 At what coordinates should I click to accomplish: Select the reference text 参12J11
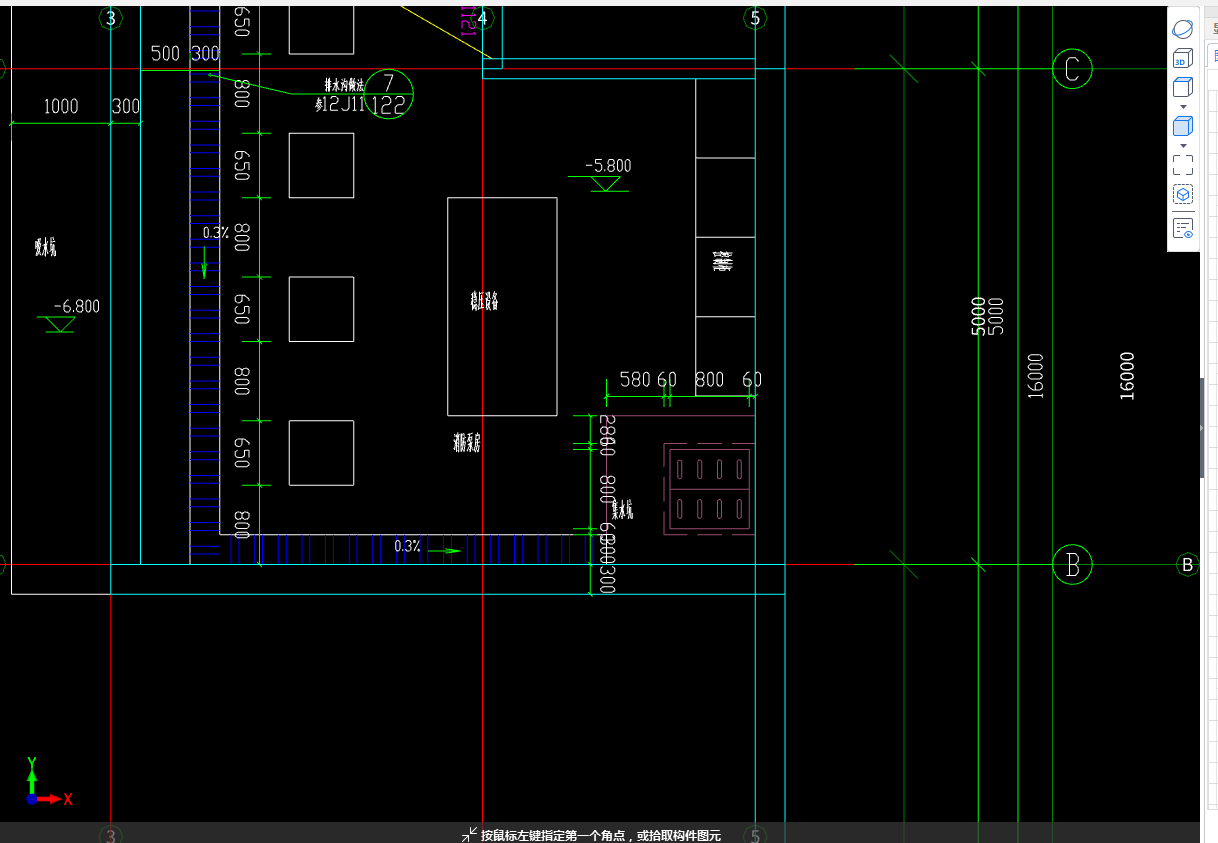point(340,105)
